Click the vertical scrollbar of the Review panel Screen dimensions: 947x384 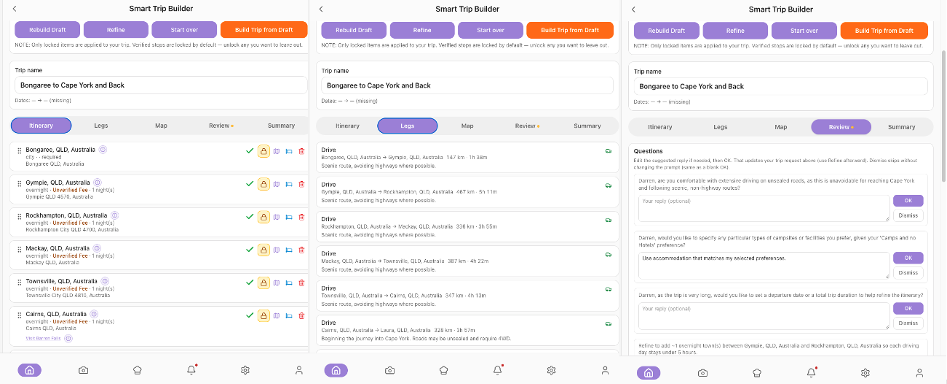(943, 115)
